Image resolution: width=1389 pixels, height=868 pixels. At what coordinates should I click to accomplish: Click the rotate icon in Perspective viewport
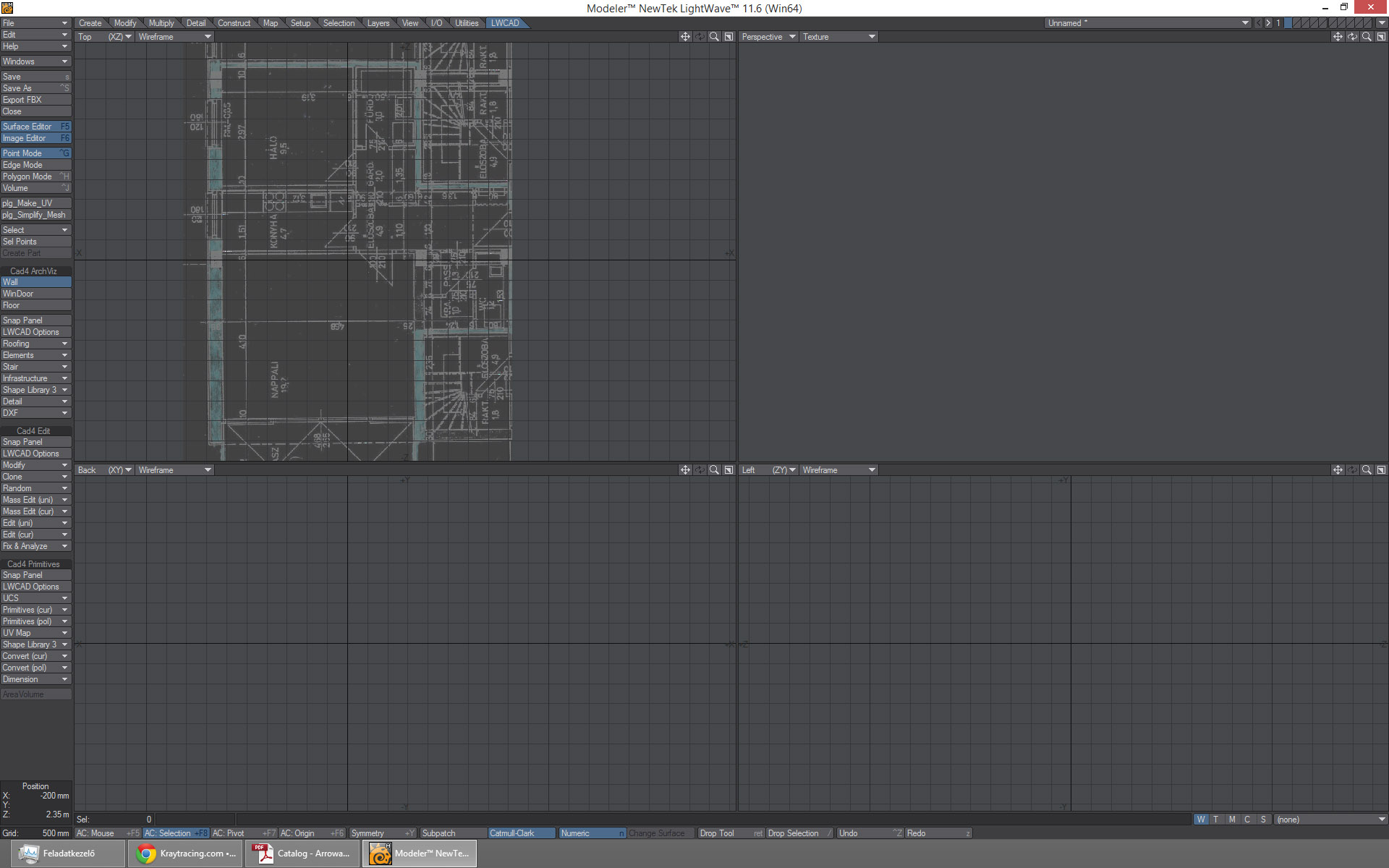click(x=1352, y=37)
